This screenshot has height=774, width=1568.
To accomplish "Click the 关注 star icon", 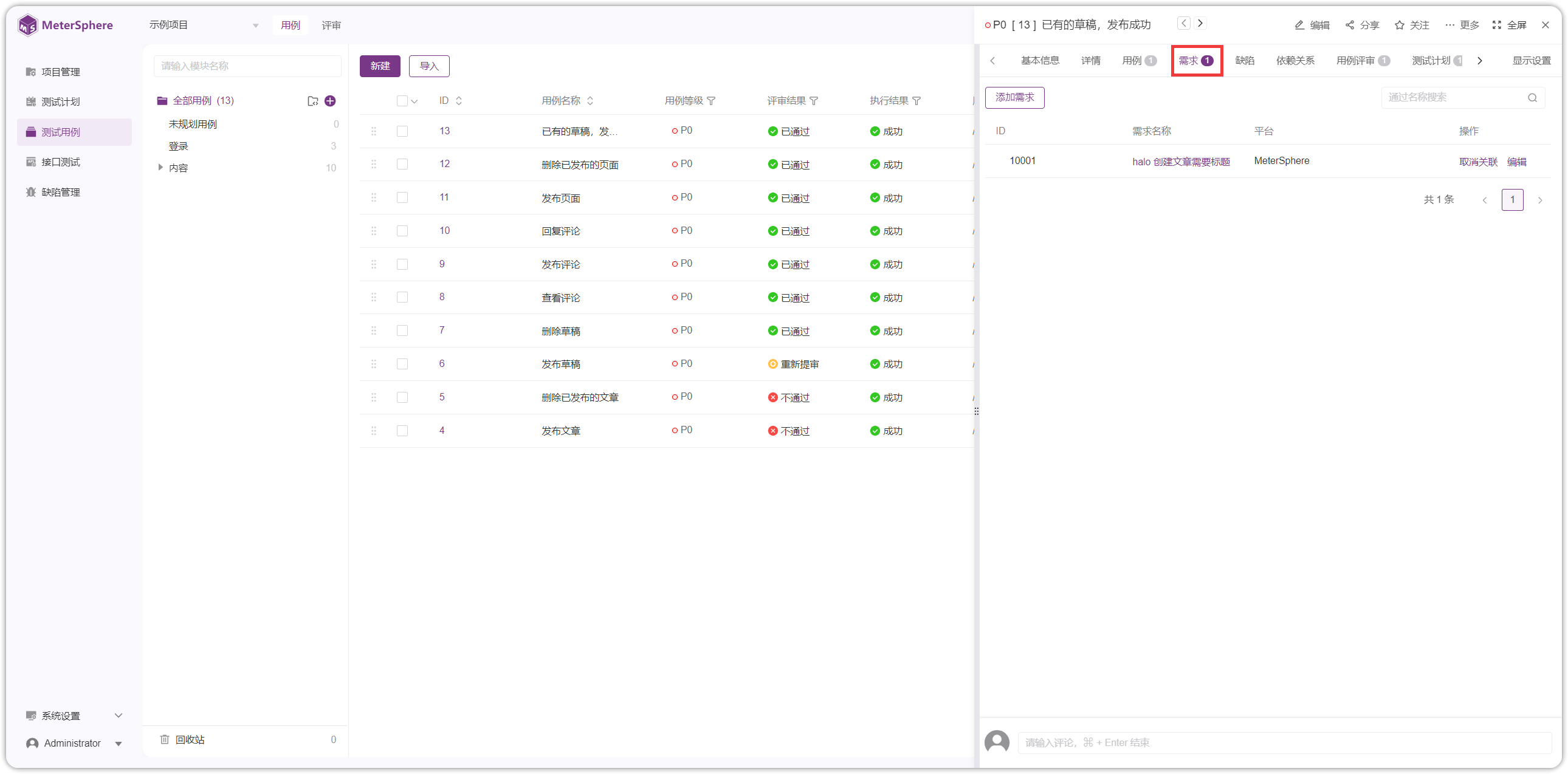I will pyautogui.click(x=1400, y=25).
